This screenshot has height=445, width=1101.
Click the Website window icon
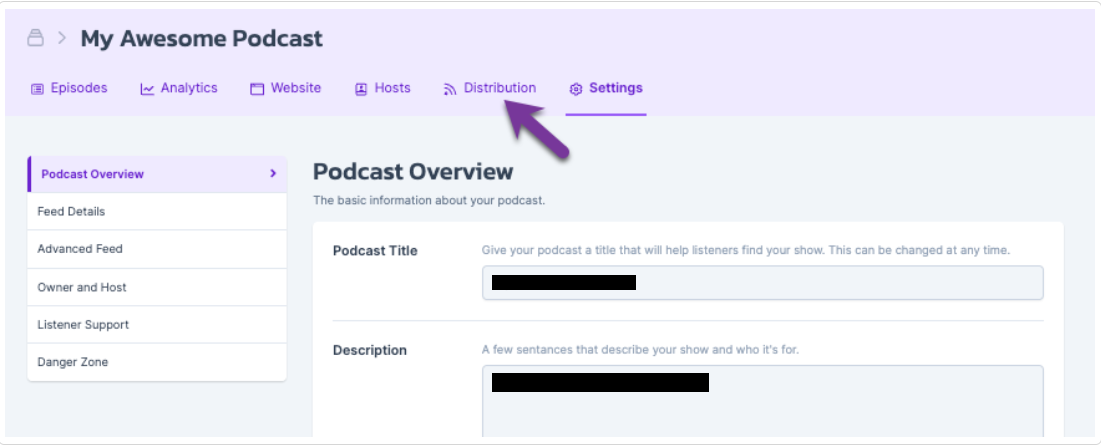click(257, 89)
